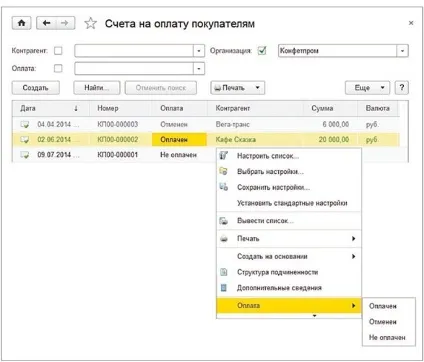Screen dimensions: 424x362
Task: Click the Организация field showing Конфетпром
Action: [337, 51]
